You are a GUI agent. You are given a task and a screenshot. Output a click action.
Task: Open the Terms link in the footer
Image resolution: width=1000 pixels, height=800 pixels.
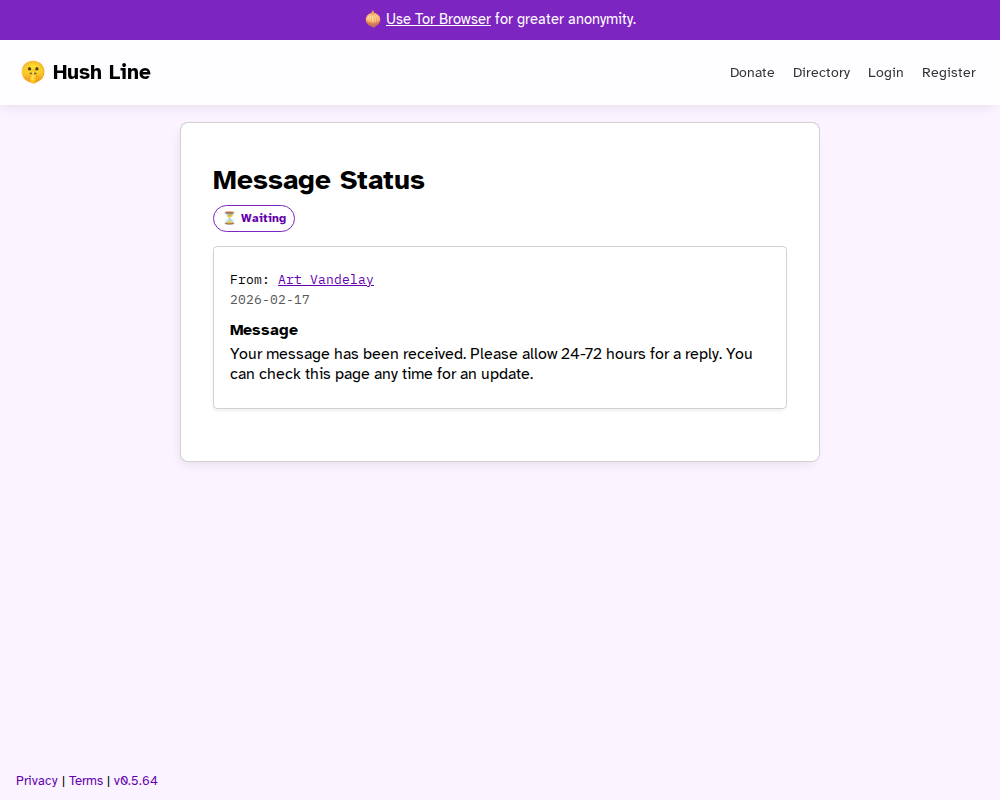[86, 781]
